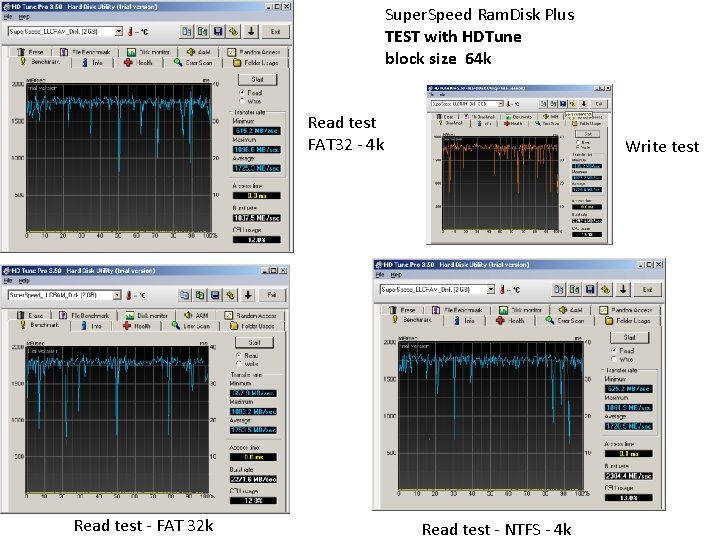Expand drive dropdown in FAT32-4k window
The image size is (720, 540).
118,31
